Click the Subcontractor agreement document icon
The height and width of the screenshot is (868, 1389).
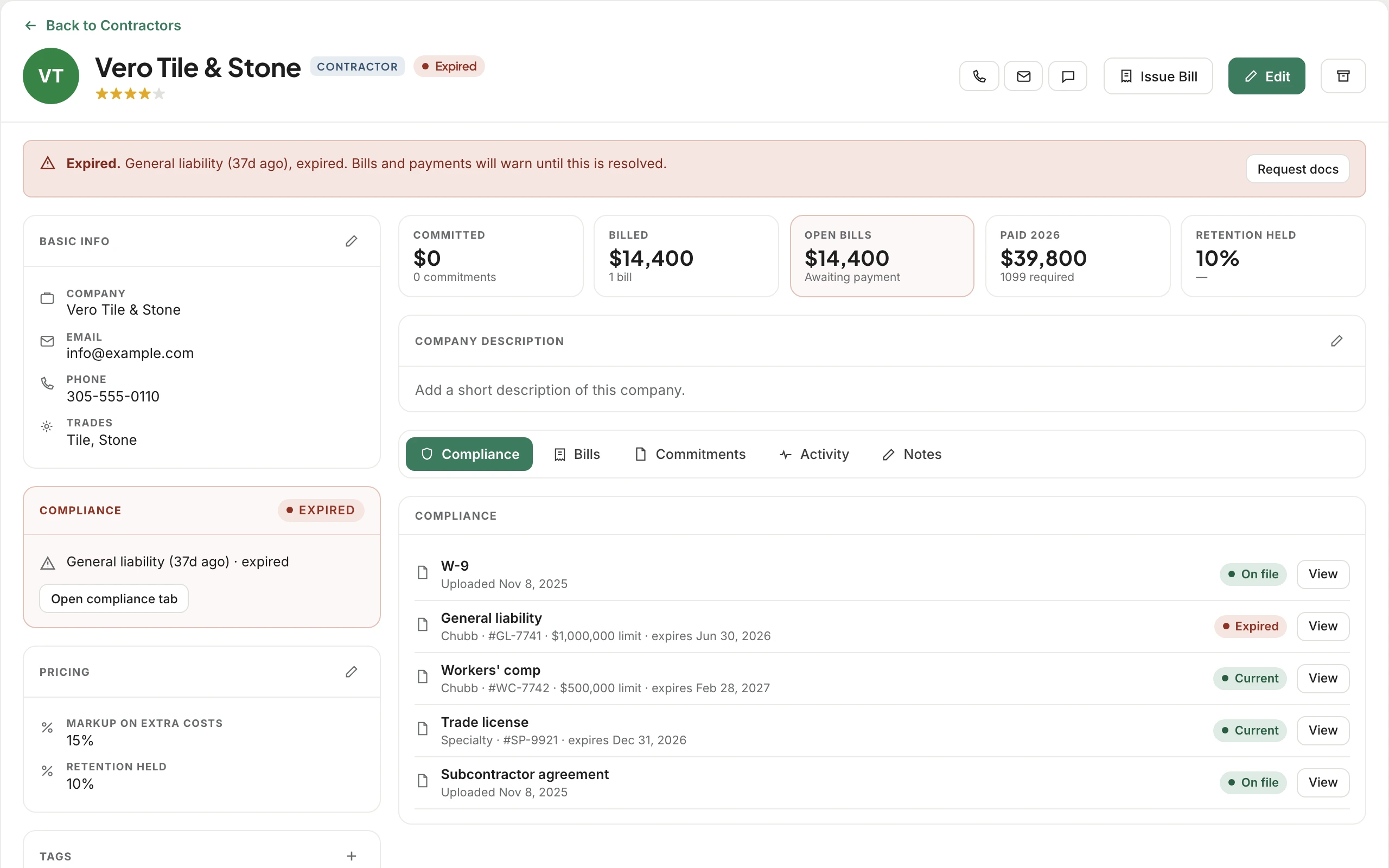click(423, 781)
